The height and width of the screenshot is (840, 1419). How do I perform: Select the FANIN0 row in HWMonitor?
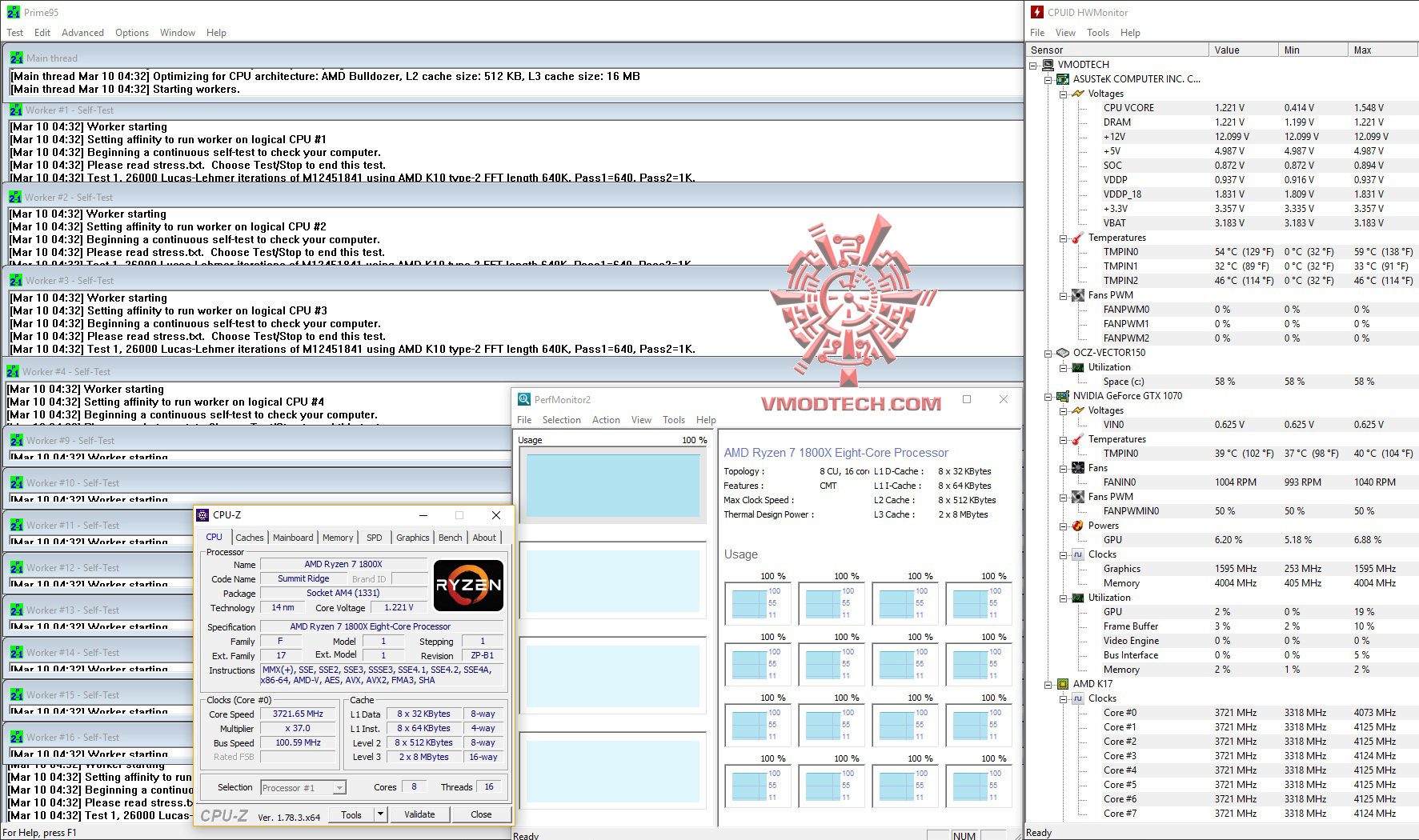tap(1222, 482)
